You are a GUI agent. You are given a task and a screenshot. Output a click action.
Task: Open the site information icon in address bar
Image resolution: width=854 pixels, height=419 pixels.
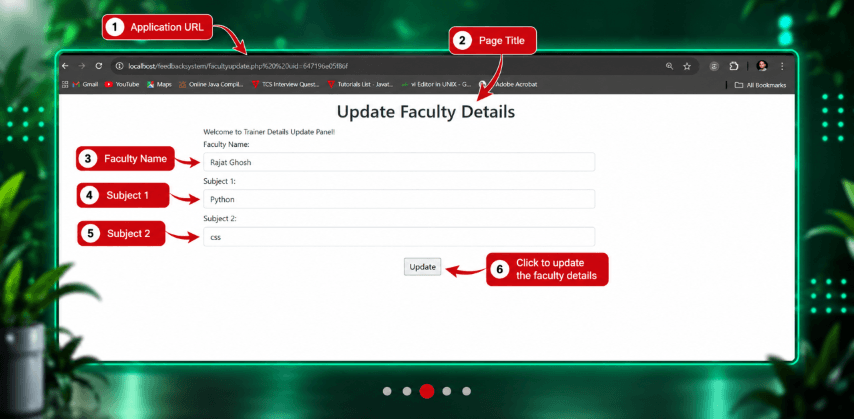pyautogui.click(x=120, y=66)
